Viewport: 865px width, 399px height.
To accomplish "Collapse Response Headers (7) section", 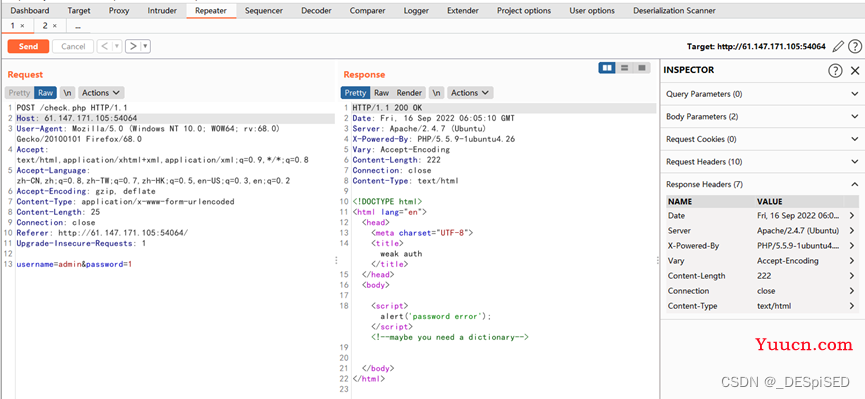I will pyautogui.click(x=762, y=184).
